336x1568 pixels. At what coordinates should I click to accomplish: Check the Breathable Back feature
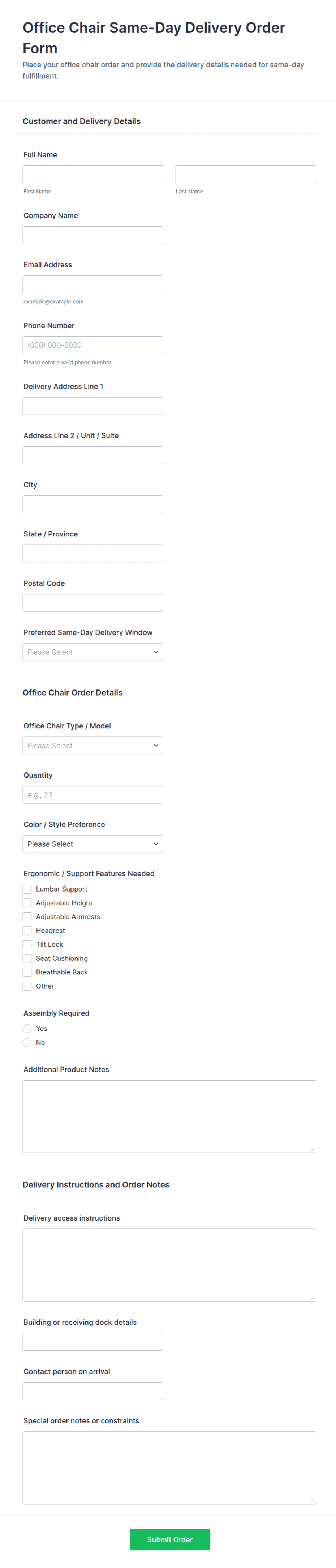point(27,972)
